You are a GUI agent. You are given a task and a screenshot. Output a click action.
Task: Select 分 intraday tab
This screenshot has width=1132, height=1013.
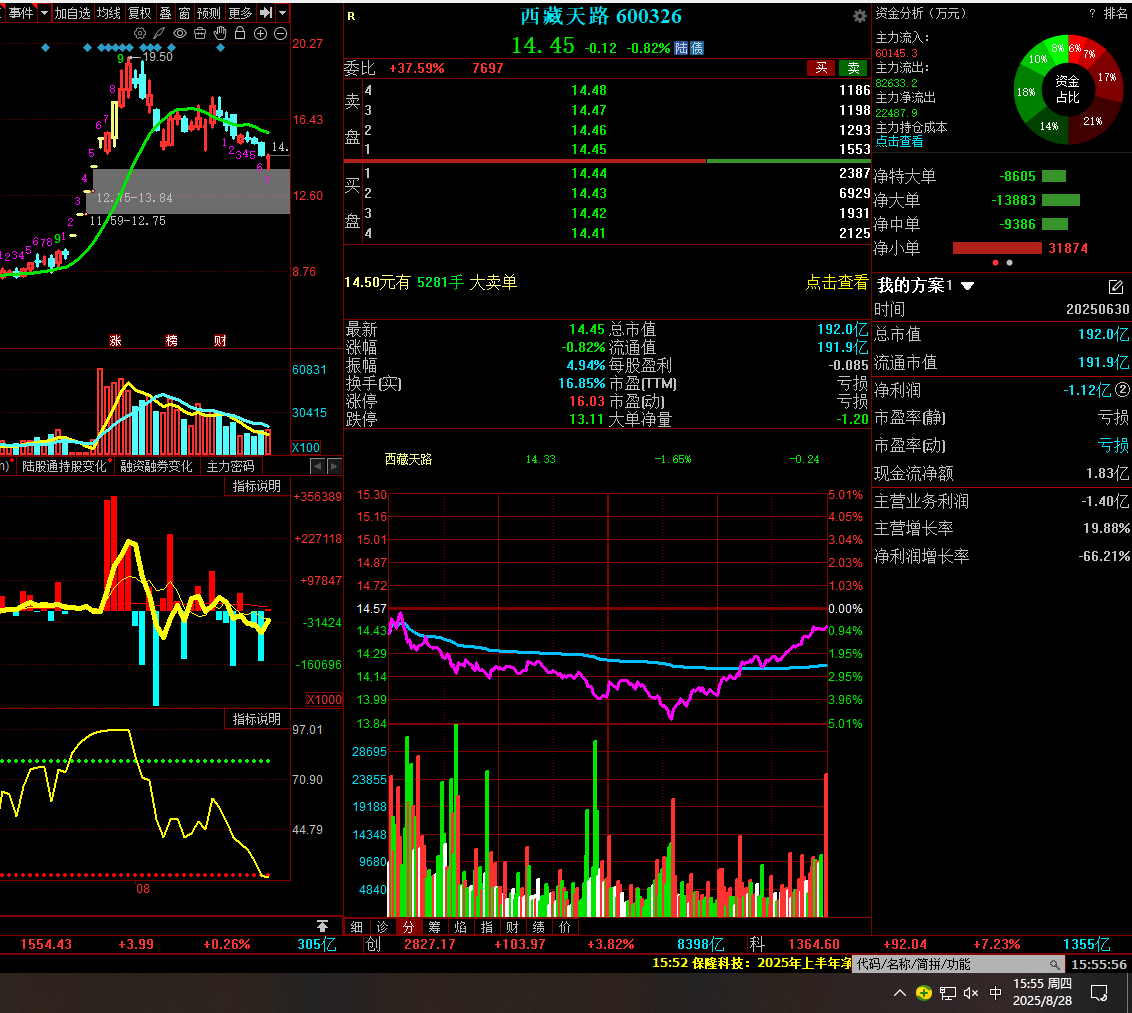click(409, 927)
